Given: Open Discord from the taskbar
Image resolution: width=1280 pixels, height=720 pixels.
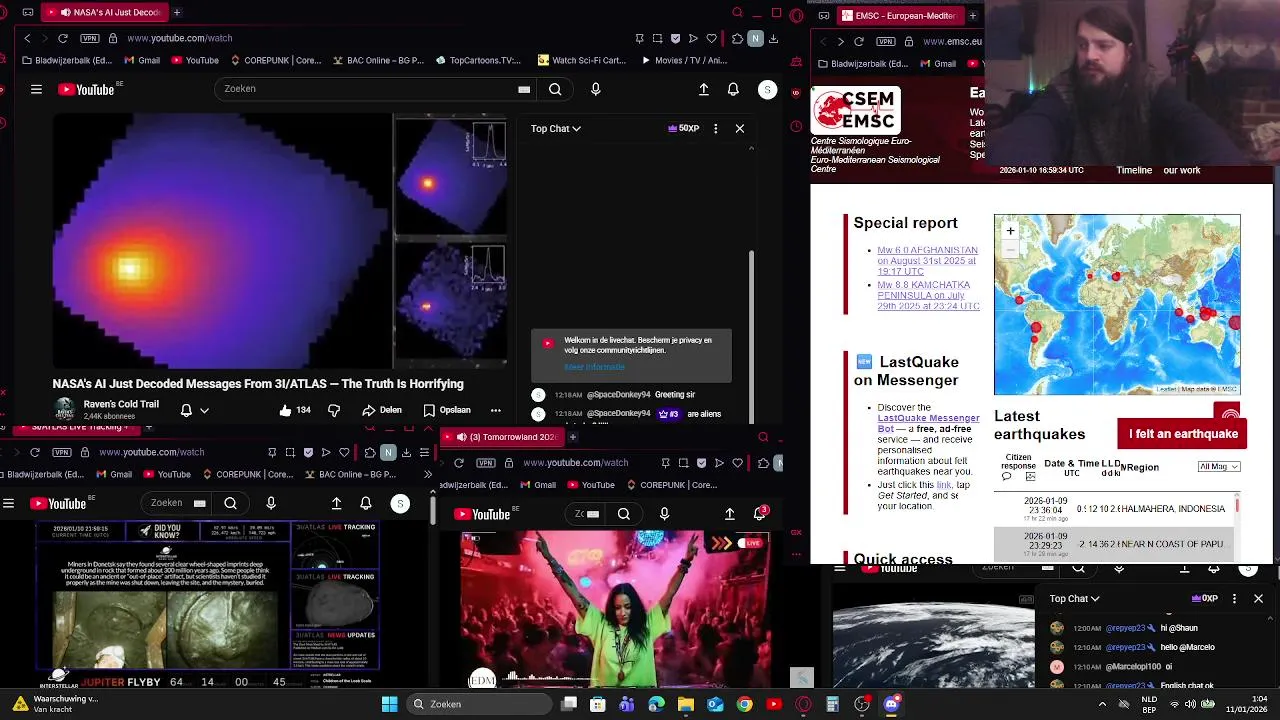Looking at the screenshot, I should click(891, 704).
